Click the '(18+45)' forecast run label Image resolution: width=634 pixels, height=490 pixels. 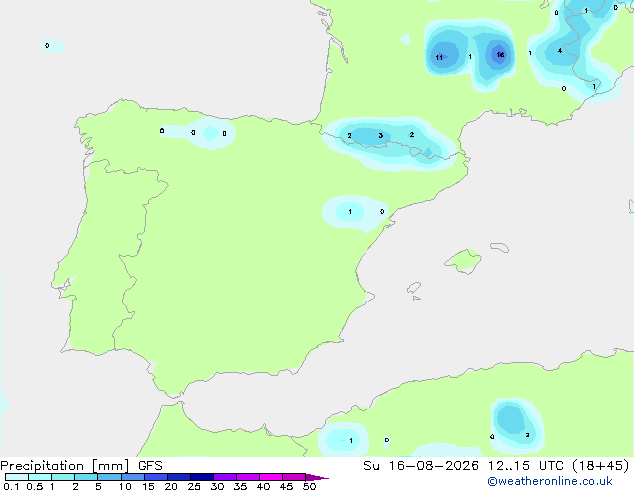pos(601,466)
